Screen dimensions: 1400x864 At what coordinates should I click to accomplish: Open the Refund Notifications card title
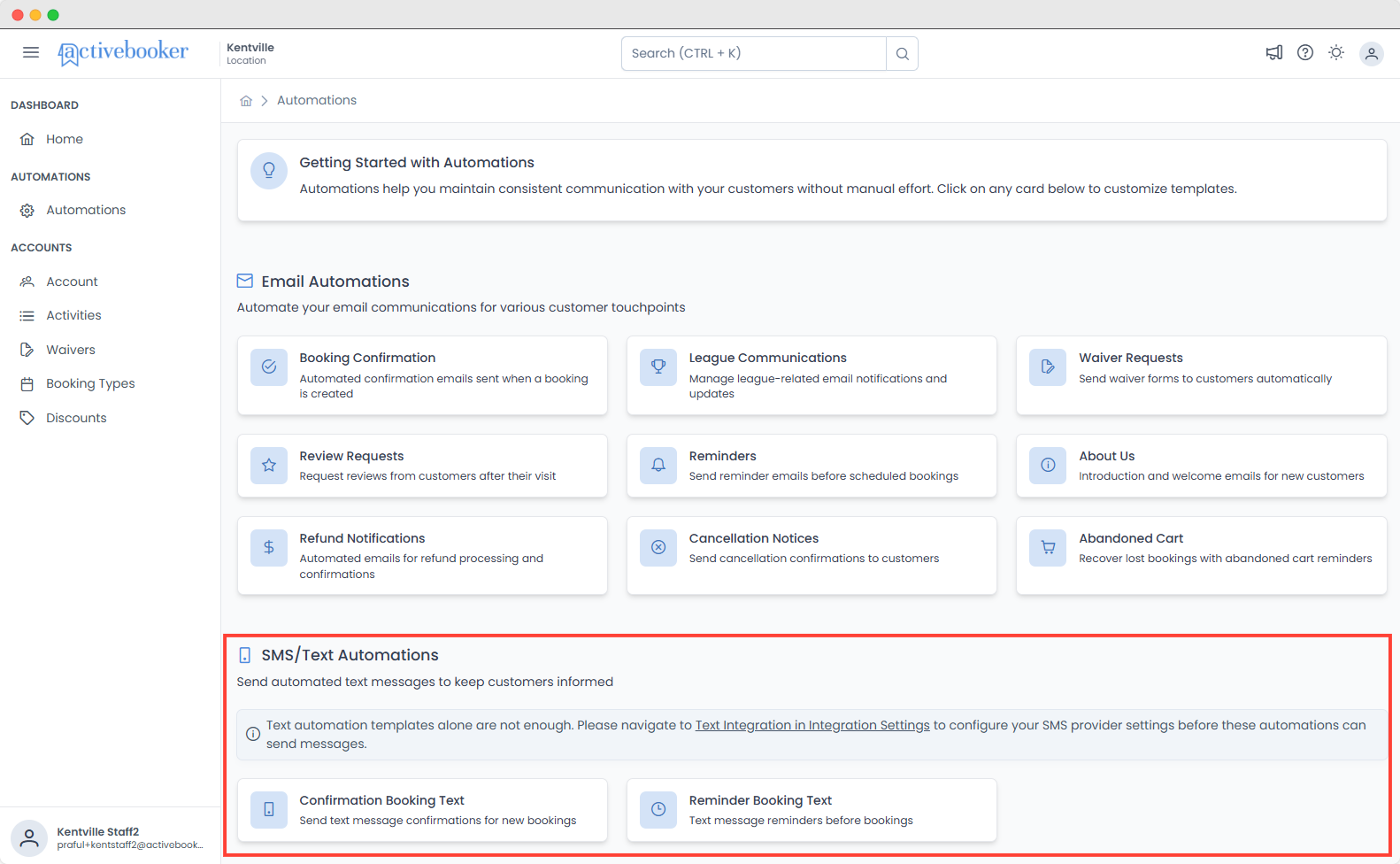(x=362, y=538)
